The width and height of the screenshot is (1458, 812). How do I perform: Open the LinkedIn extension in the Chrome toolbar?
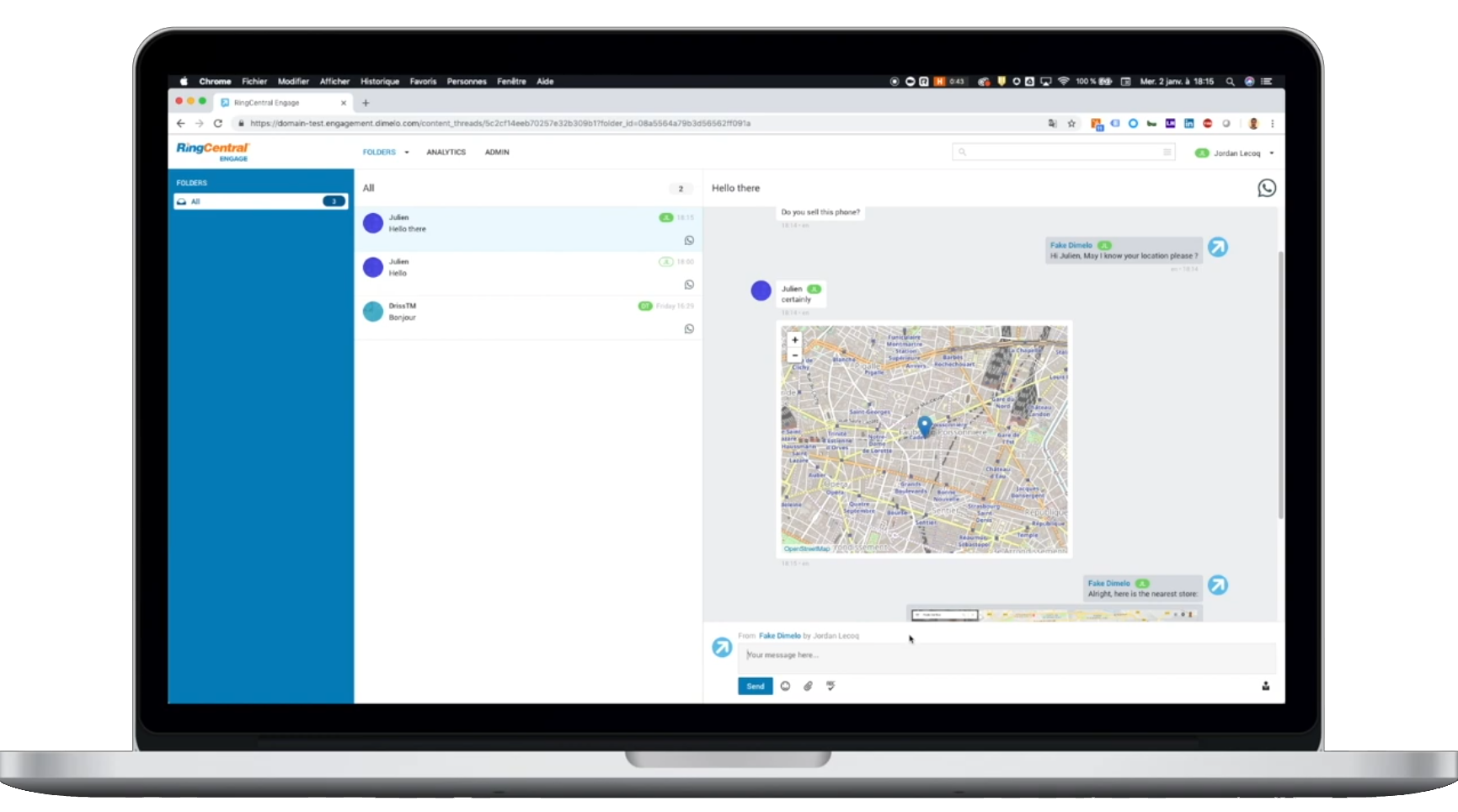point(1188,123)
